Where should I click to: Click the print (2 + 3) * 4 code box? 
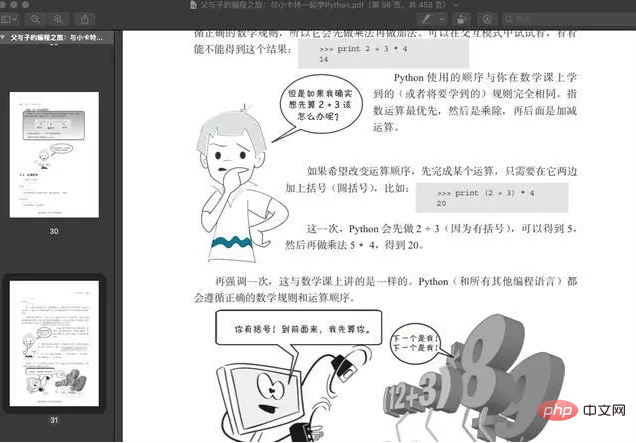tap(492, 198)
